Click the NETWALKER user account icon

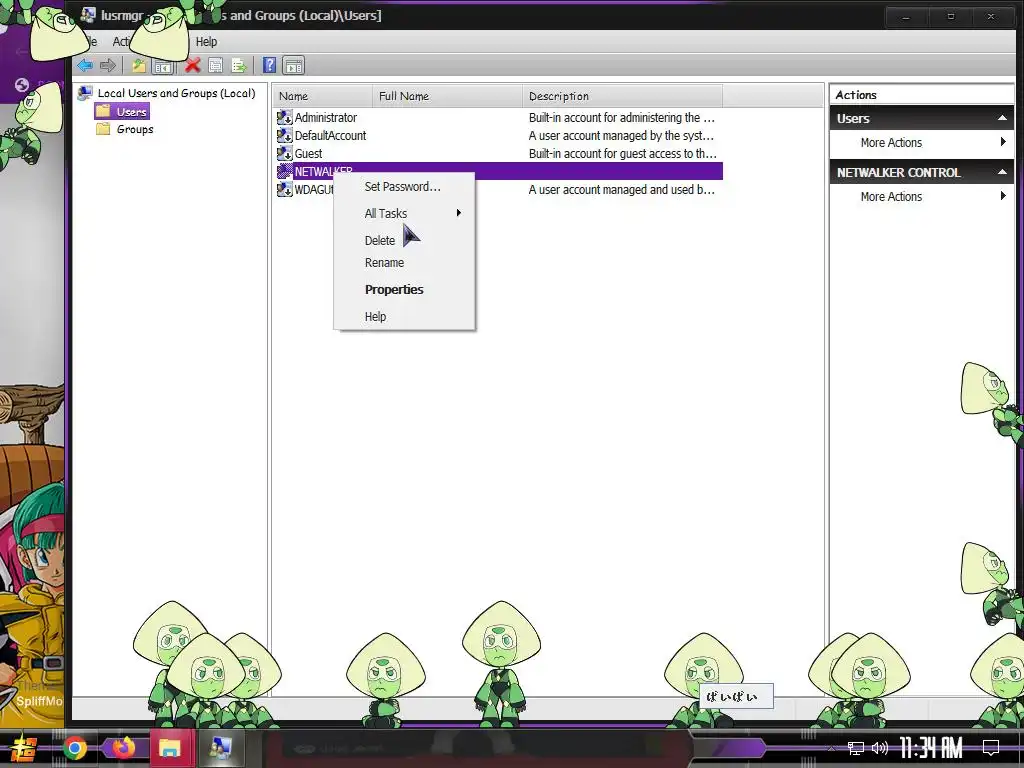pos(284,171)
